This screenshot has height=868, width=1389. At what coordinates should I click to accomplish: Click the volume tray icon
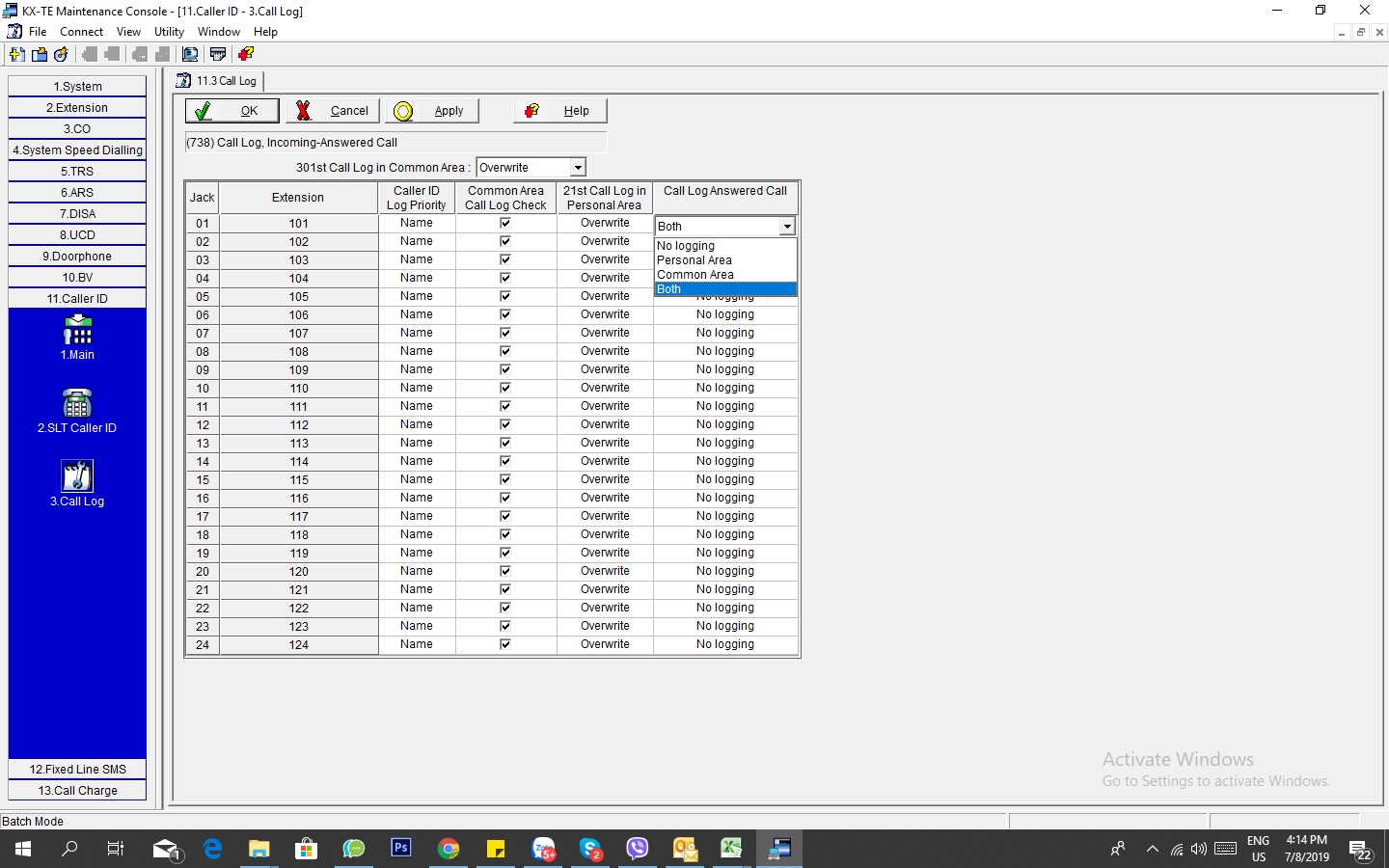click(x=1199, y=849)
